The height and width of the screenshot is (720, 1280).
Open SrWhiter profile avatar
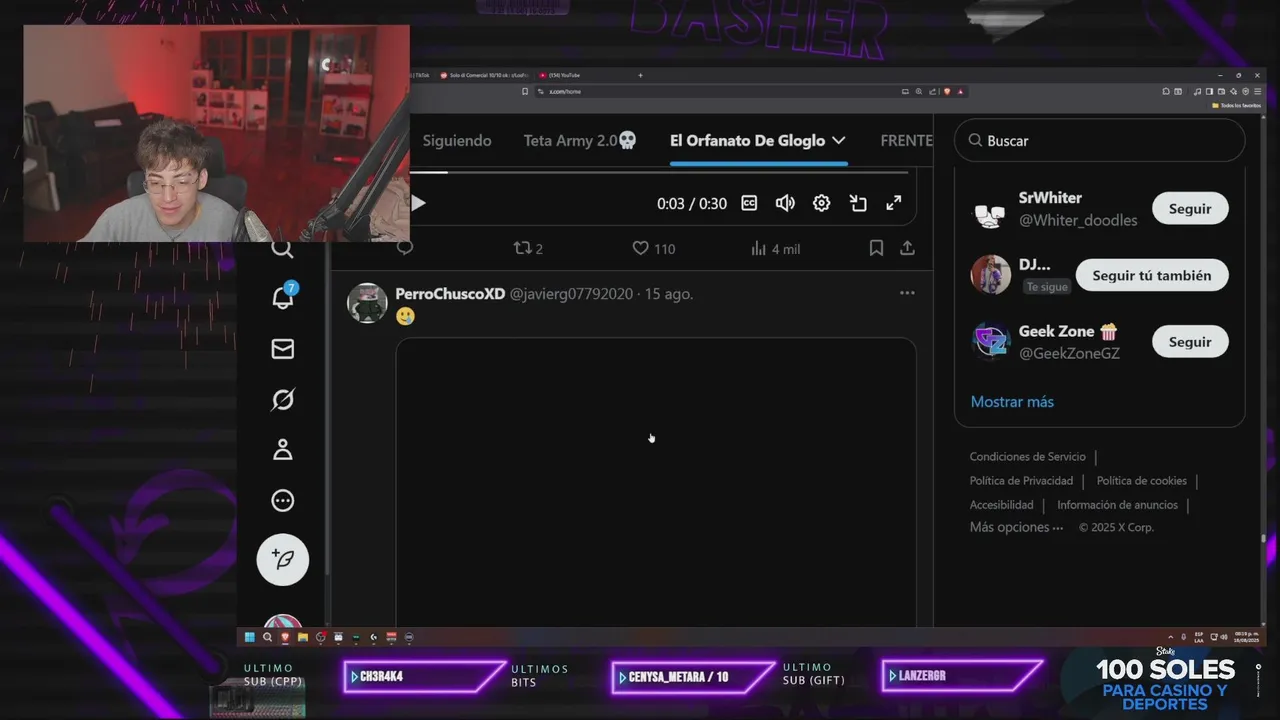tap(991, 208)
